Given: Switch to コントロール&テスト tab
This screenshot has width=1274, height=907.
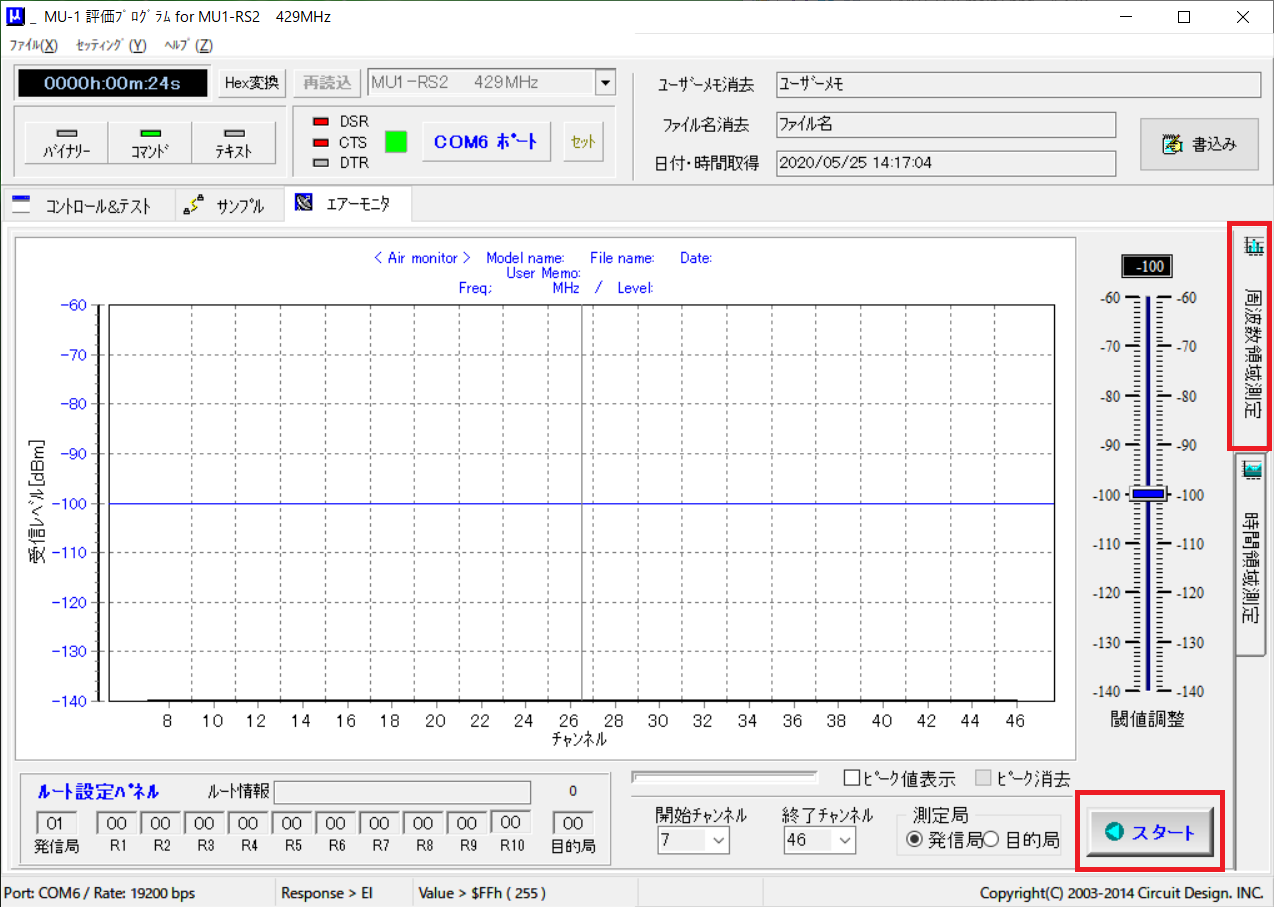Looking at the screenshot, I should click(x=87, y=205).
